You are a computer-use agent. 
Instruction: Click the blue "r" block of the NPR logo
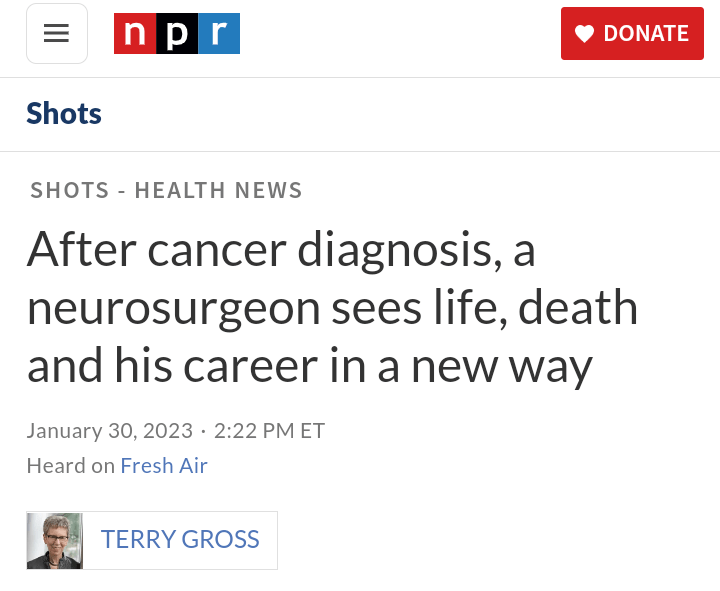218,33
